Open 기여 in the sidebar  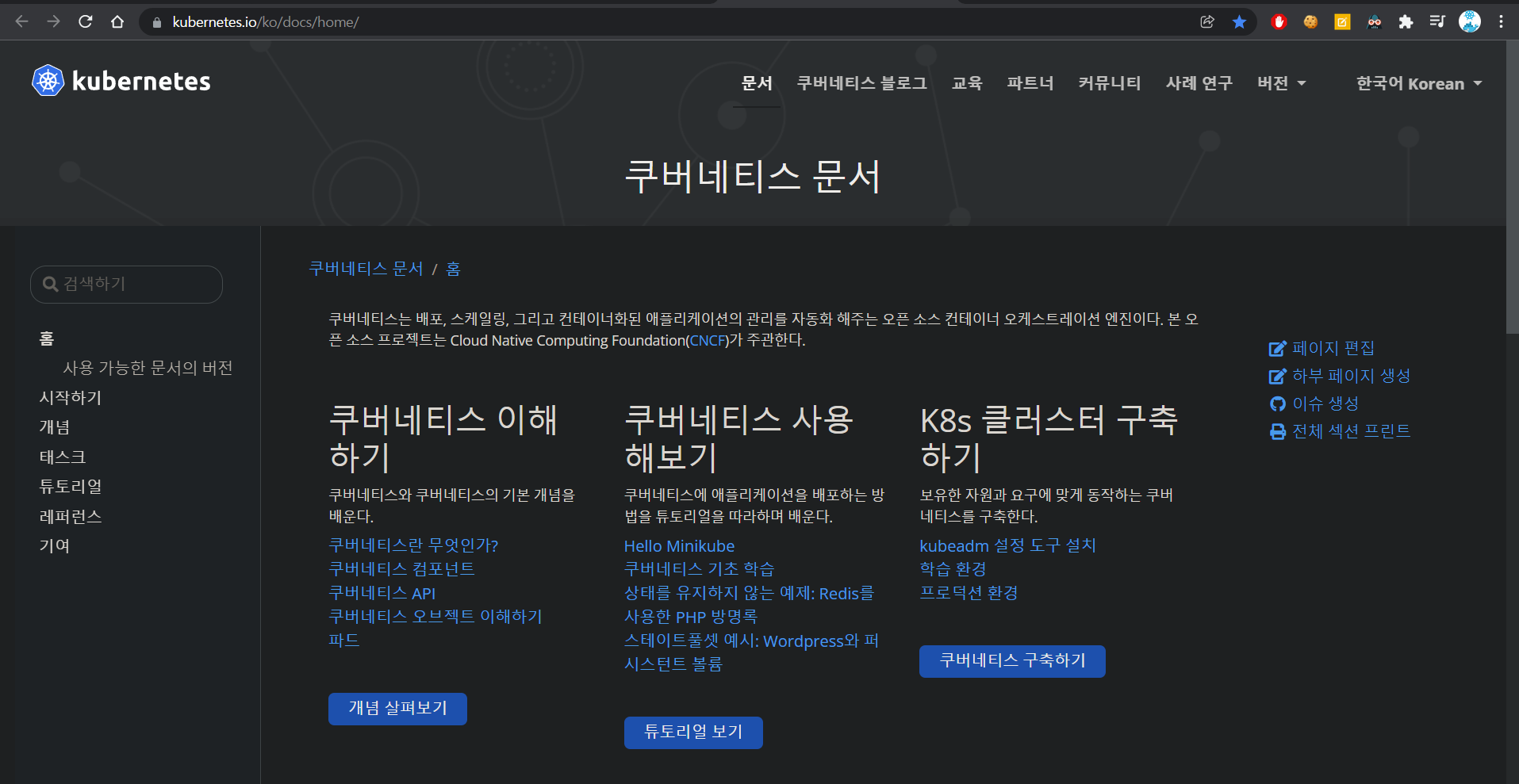pos(55,546)
